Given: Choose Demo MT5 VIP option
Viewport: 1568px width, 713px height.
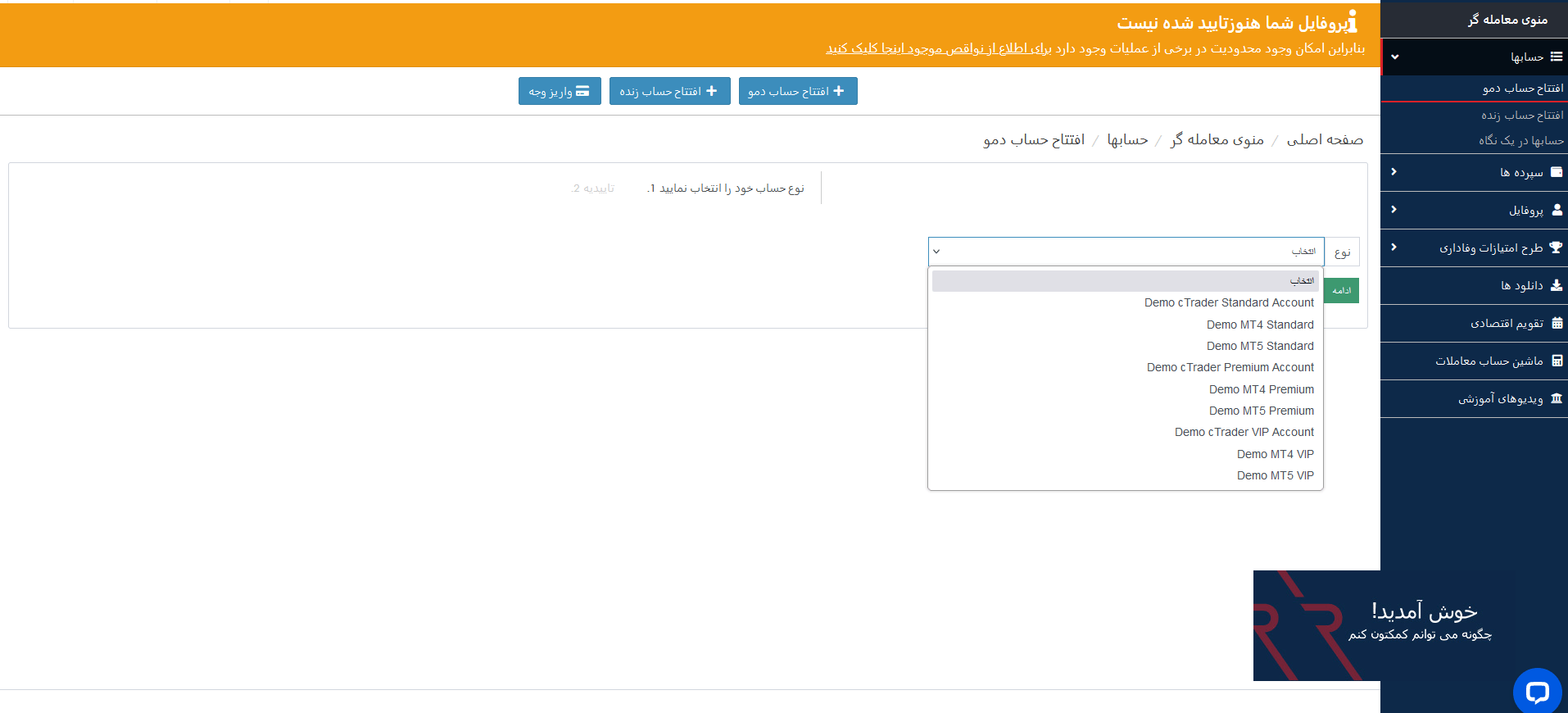Looking at the screenshot, I should [x=1275, y=475].
